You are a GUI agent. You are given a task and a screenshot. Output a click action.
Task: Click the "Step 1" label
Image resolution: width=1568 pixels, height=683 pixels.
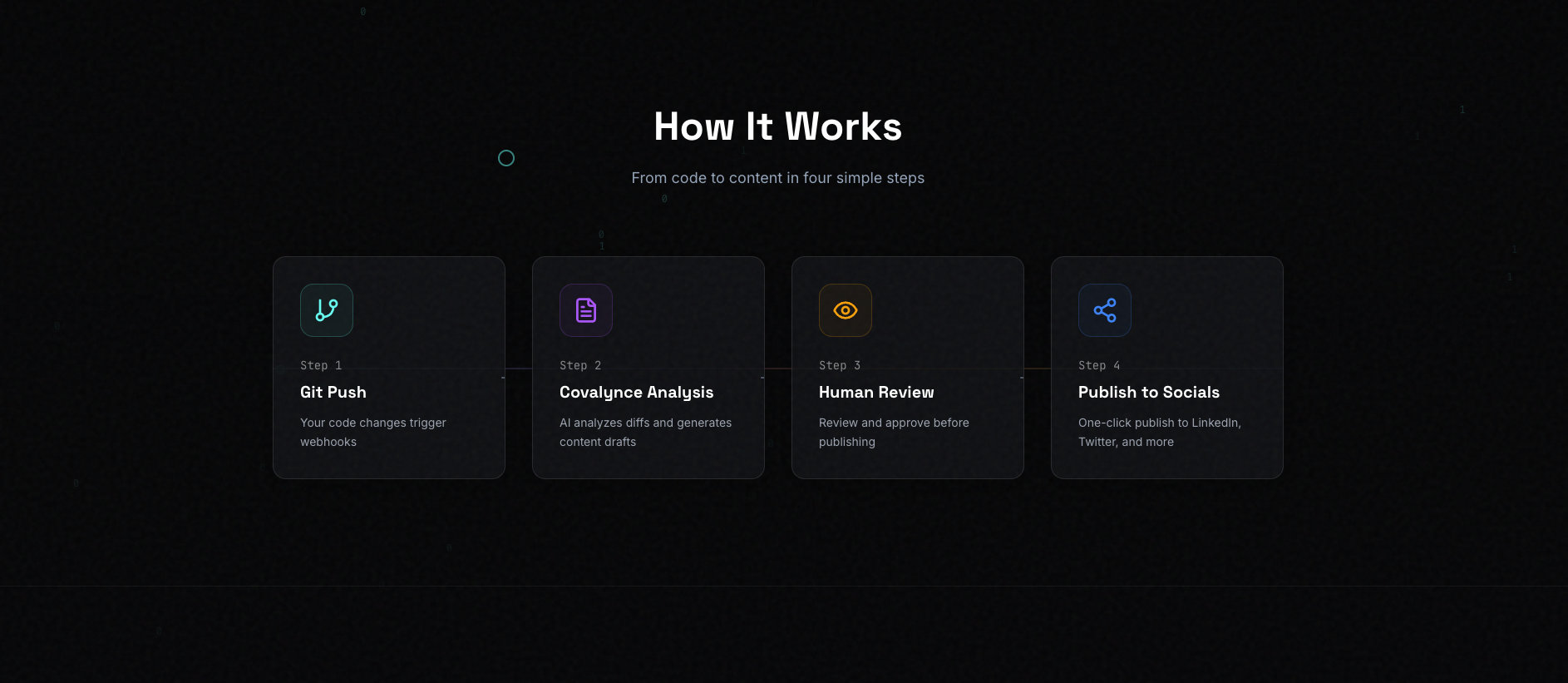coord(321,365)
